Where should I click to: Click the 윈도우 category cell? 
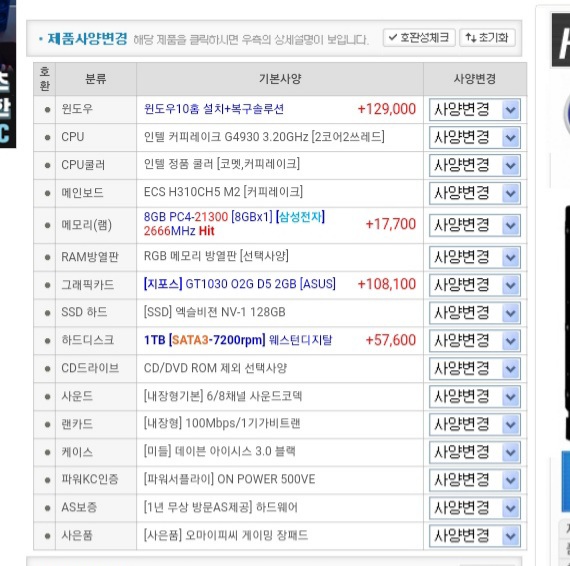click(96, 109)
